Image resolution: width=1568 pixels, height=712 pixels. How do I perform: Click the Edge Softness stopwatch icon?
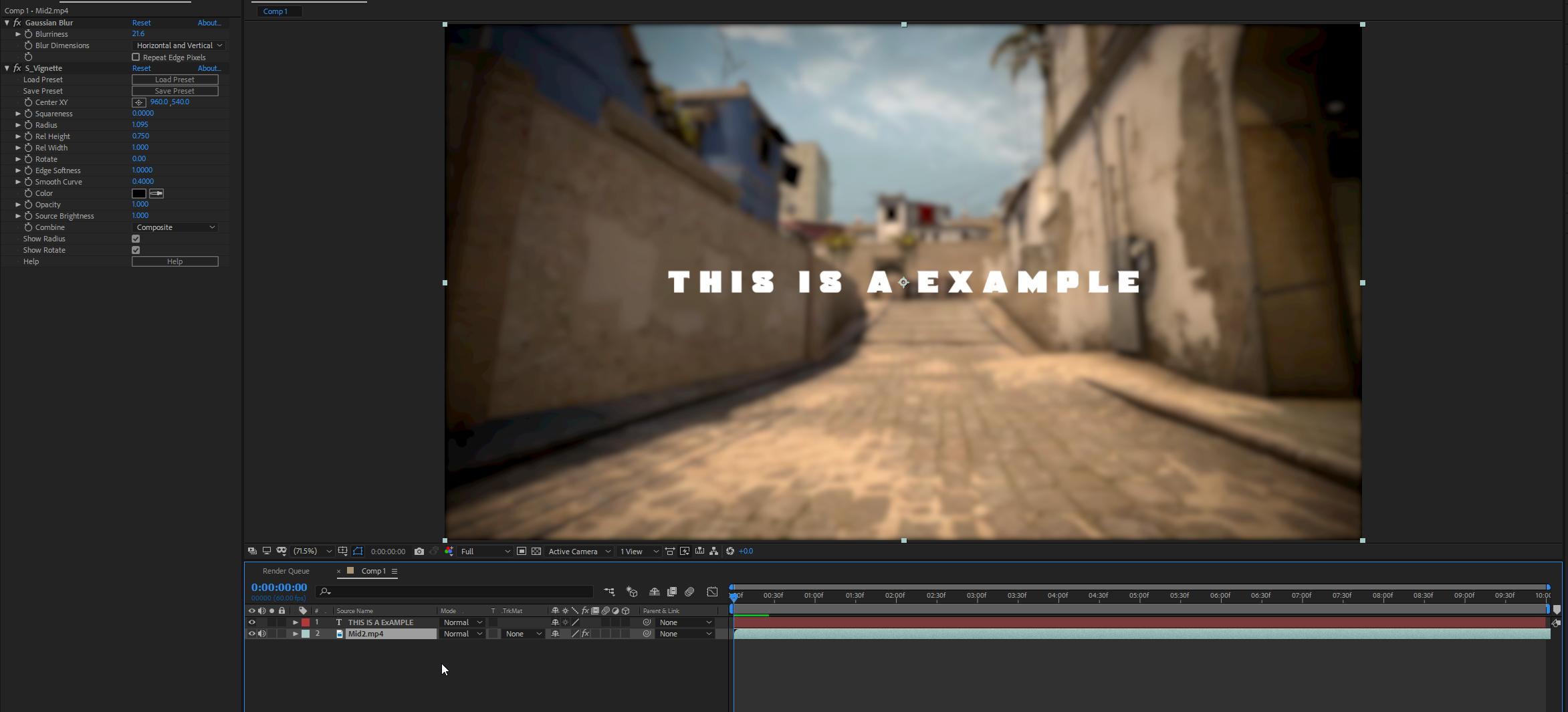point(28,170)
